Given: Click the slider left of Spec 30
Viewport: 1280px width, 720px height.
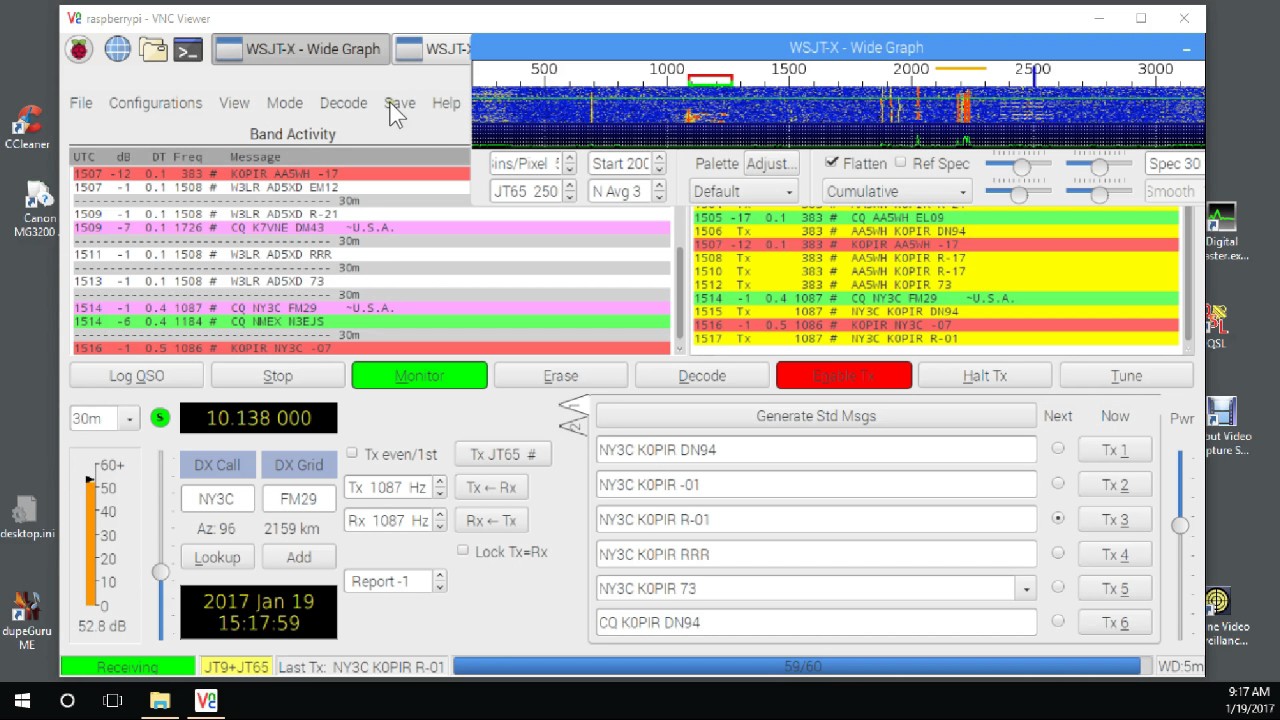Looking at the screenshot, I should coord(1100,166).
